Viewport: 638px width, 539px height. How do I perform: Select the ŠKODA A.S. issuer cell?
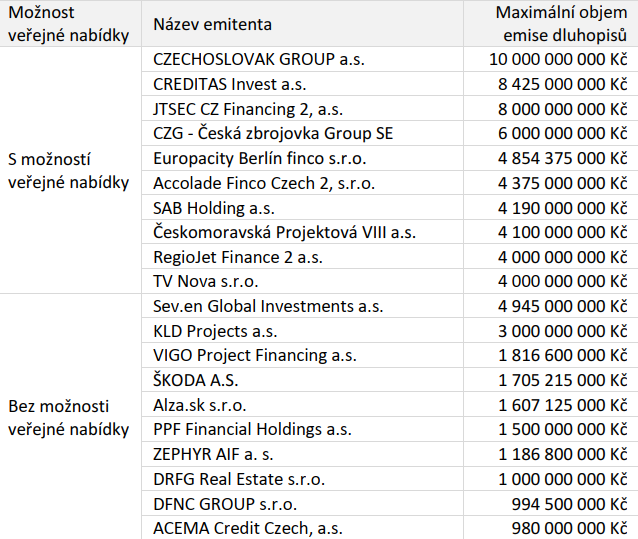(x=197, y=381)
